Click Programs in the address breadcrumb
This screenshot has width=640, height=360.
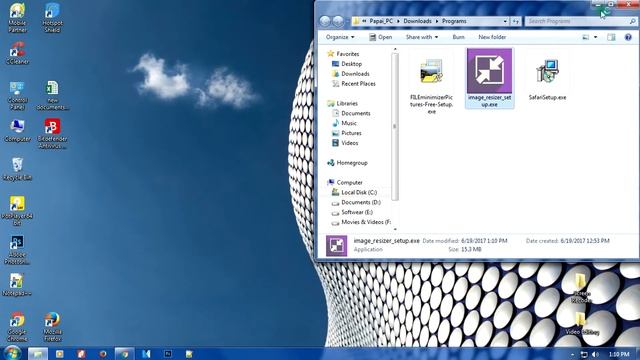(454, 21)
